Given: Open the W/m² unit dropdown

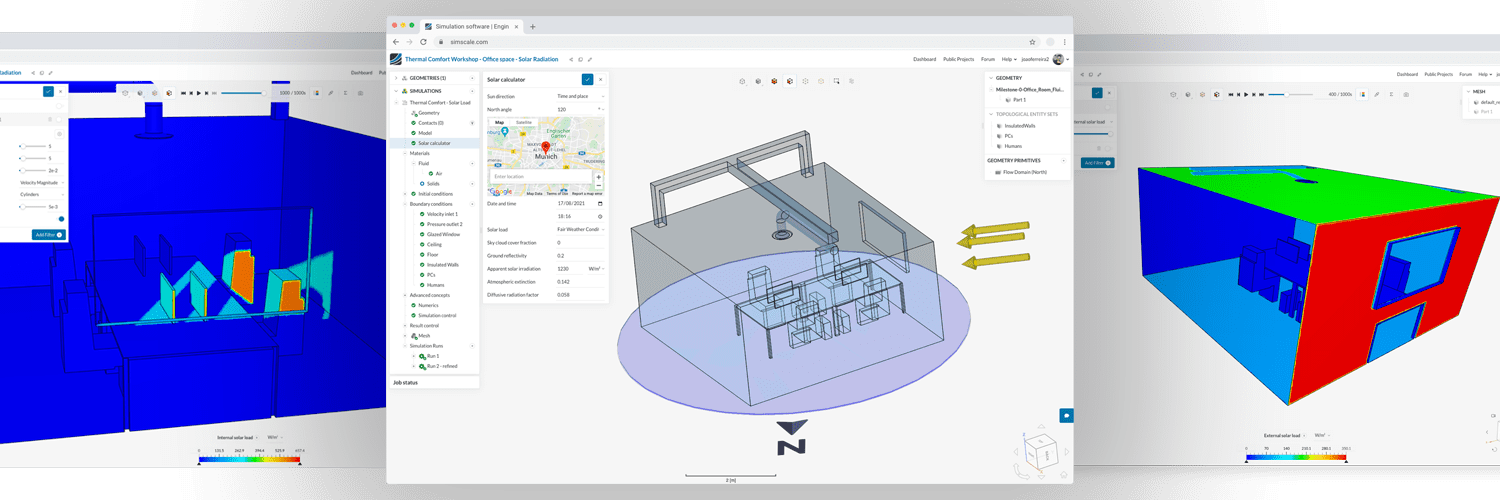Looking at the screenshot, I should (596, 269).
